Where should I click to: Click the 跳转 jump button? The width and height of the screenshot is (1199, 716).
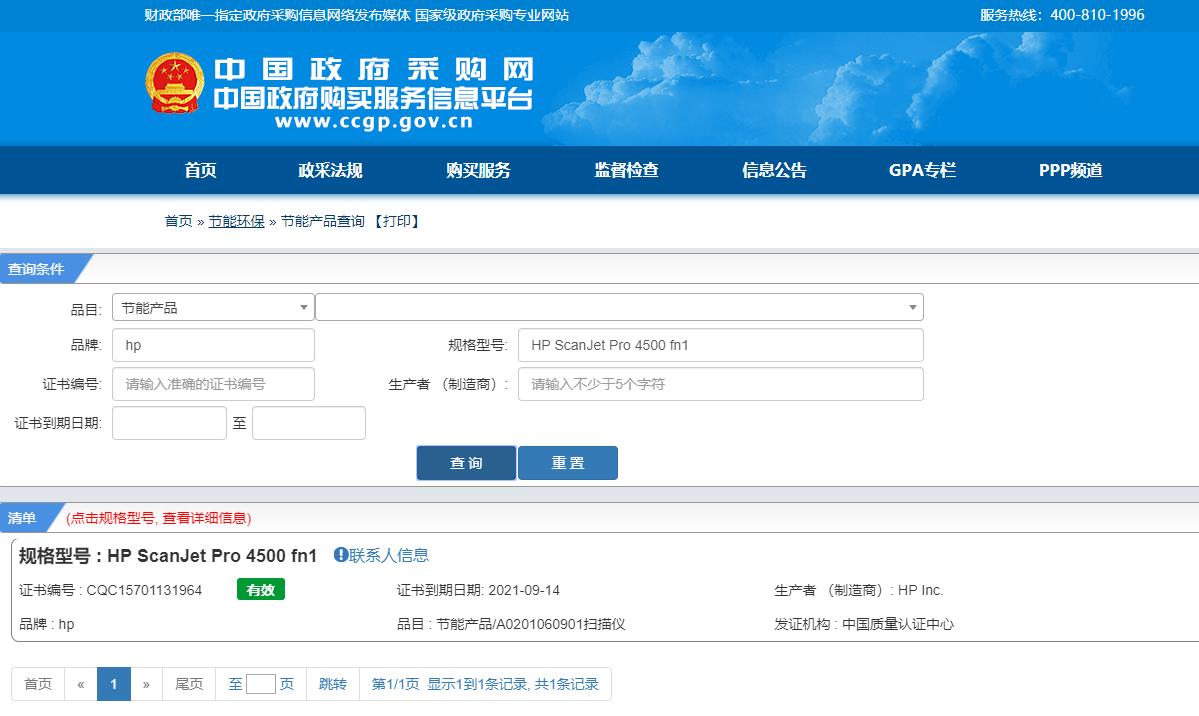(333, 684)
